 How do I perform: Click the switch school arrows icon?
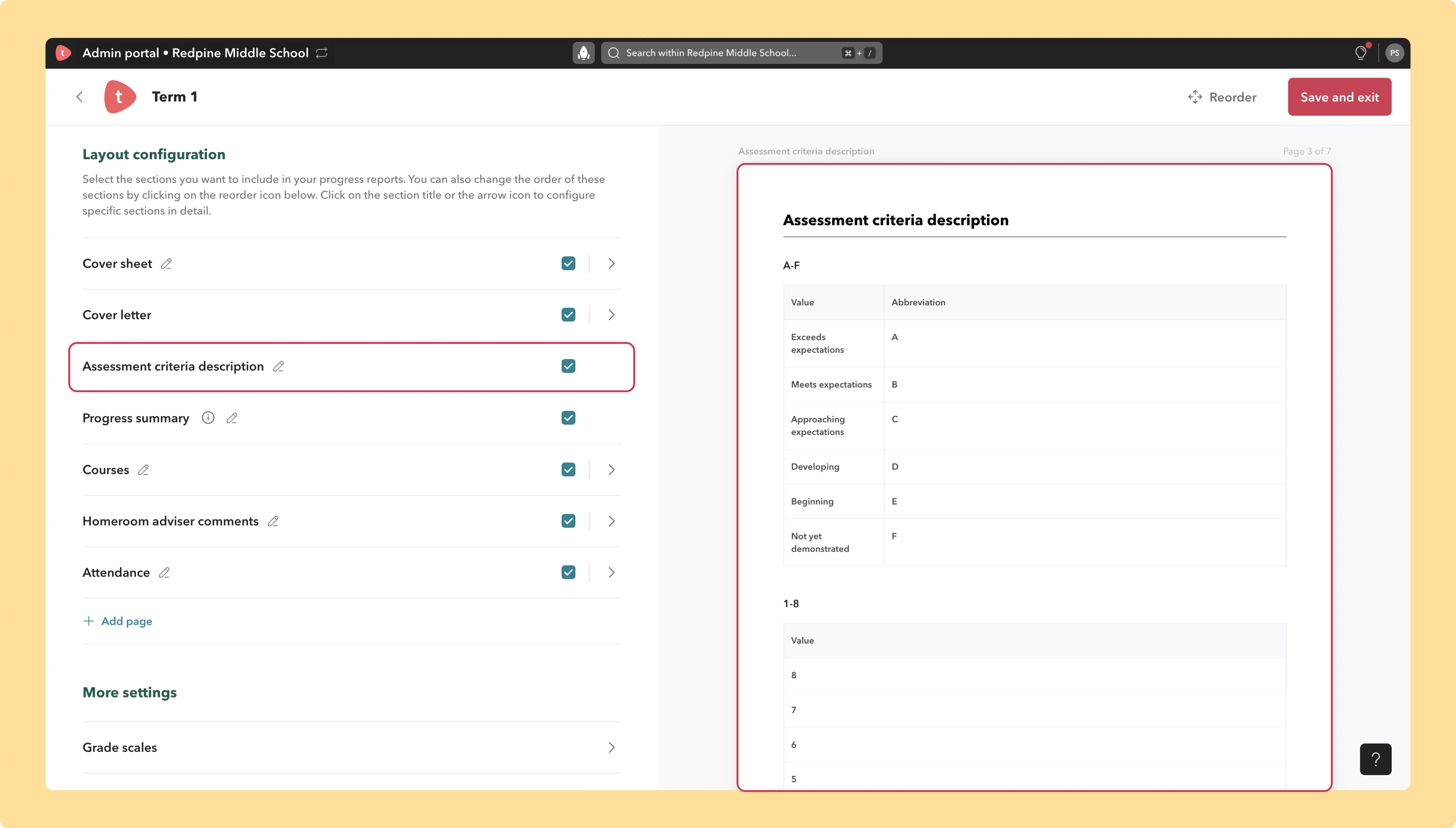point(322,53)
